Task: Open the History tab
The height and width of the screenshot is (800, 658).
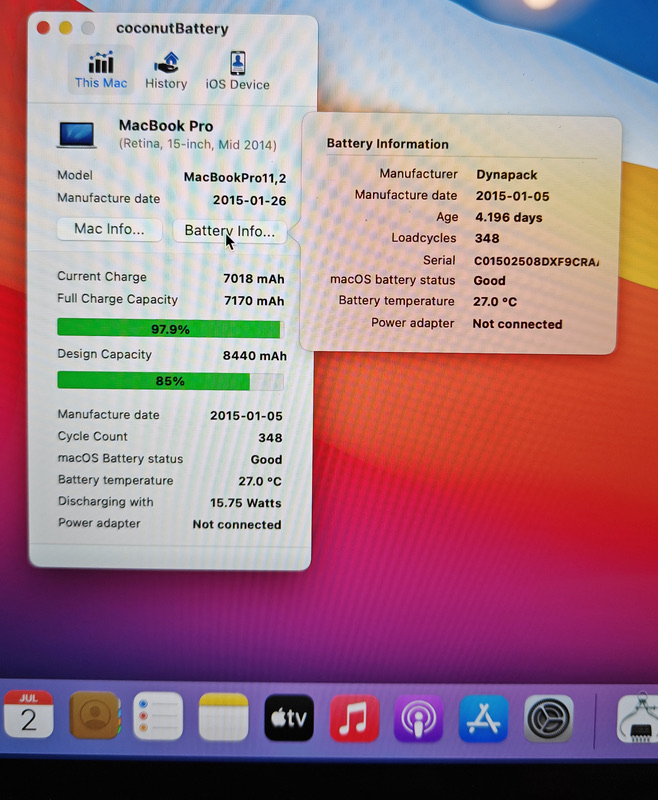Action: [166, 70]
